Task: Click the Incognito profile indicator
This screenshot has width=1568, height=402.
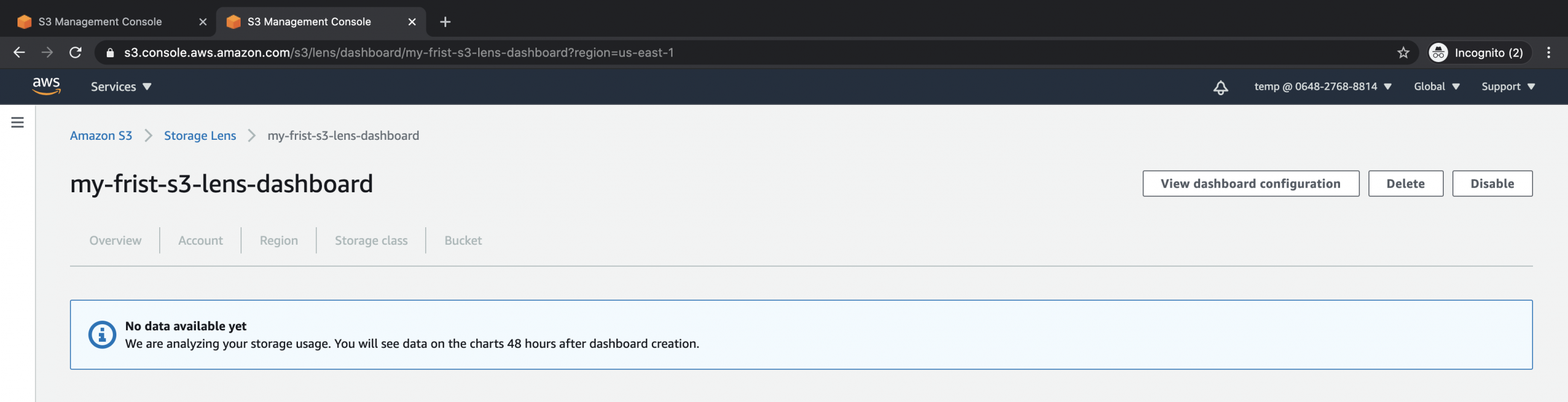Action: [1476, 53]
